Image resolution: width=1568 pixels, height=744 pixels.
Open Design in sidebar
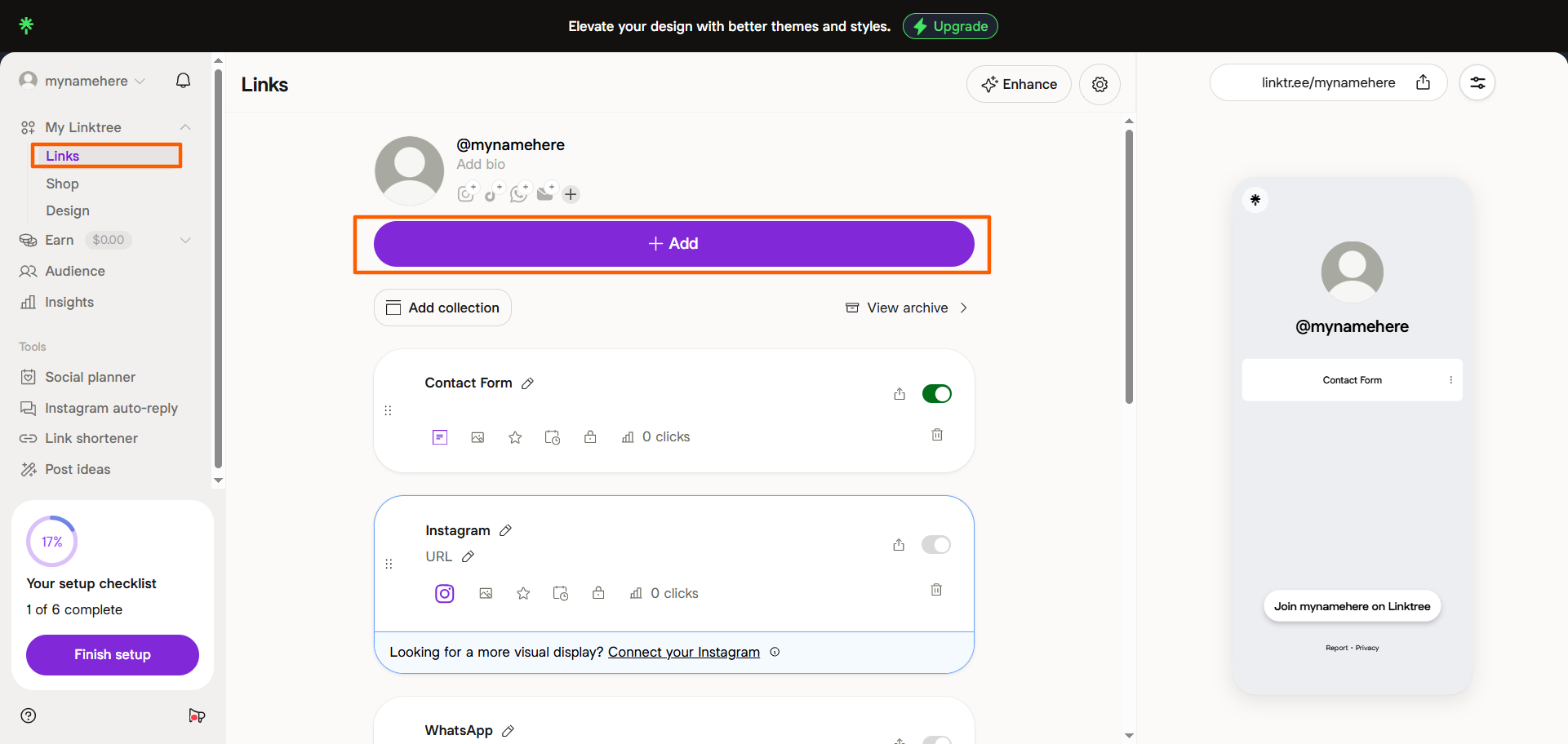[x=68, y=210]
